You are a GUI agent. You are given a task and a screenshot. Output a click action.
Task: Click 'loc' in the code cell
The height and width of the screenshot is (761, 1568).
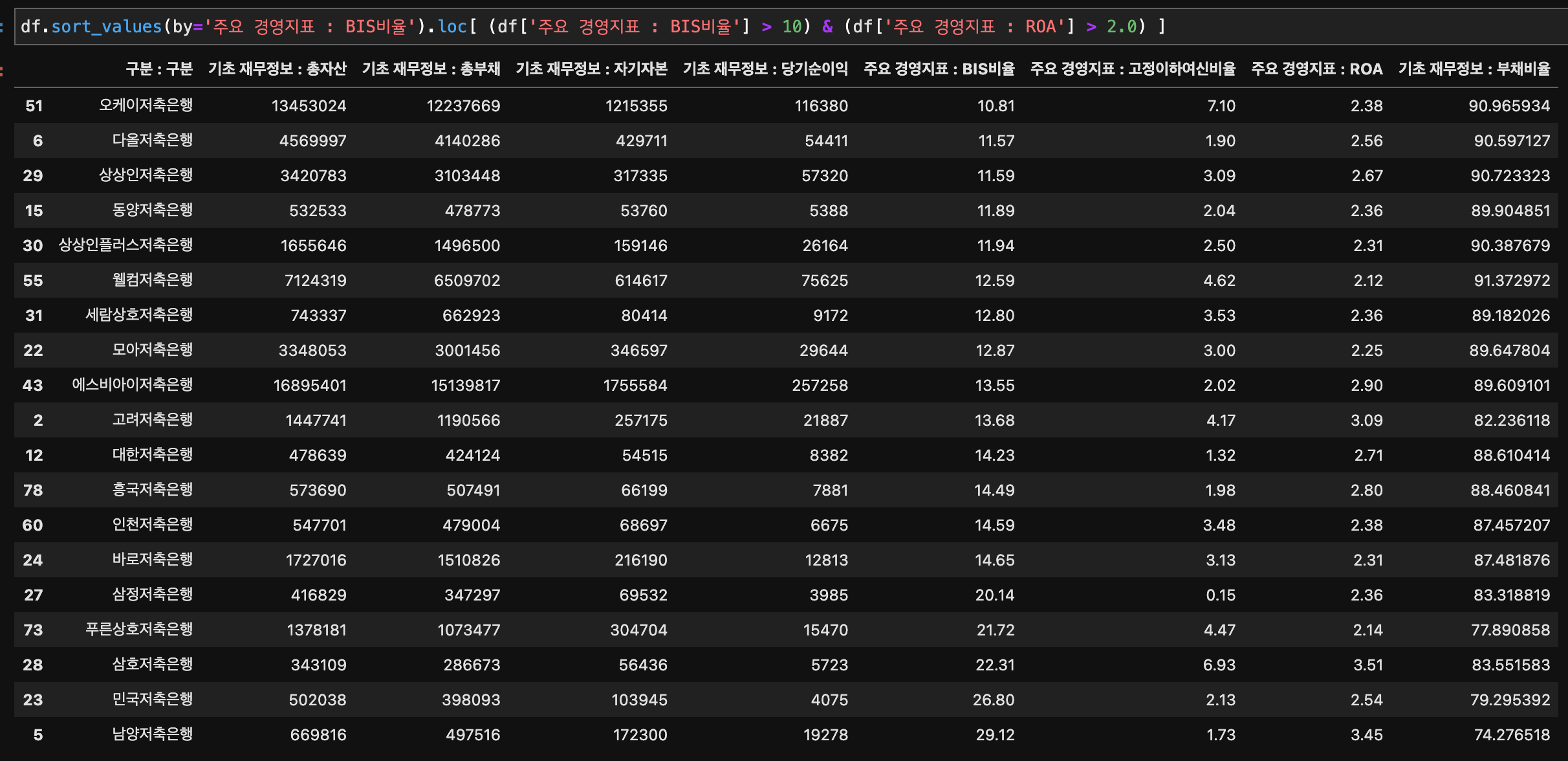coord(452,27)
